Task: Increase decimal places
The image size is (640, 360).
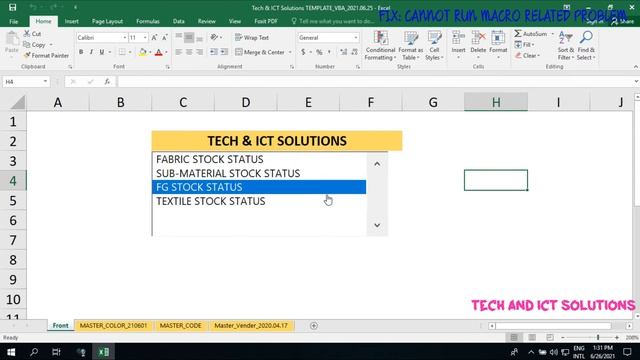Action: pyautogui.click(x=343, y=52)
